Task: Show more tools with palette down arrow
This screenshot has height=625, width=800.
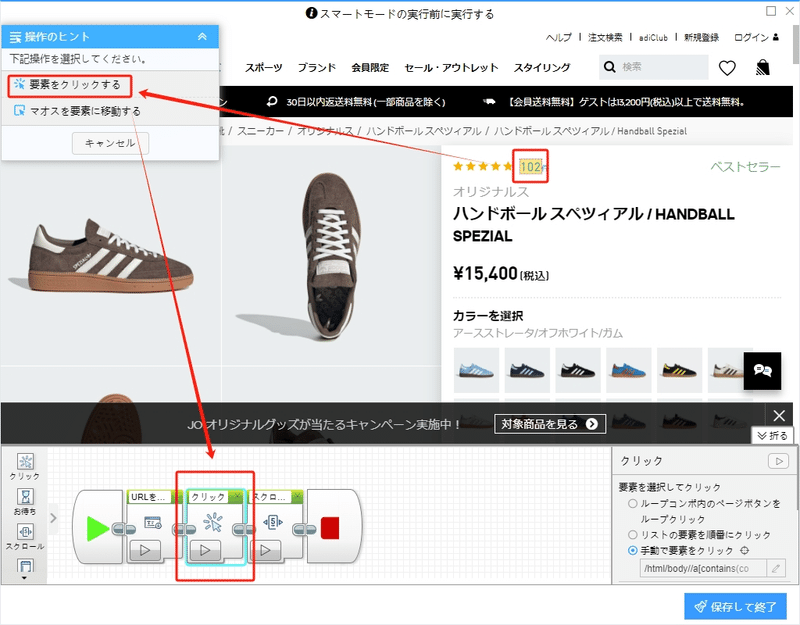Action: point(24,578)
